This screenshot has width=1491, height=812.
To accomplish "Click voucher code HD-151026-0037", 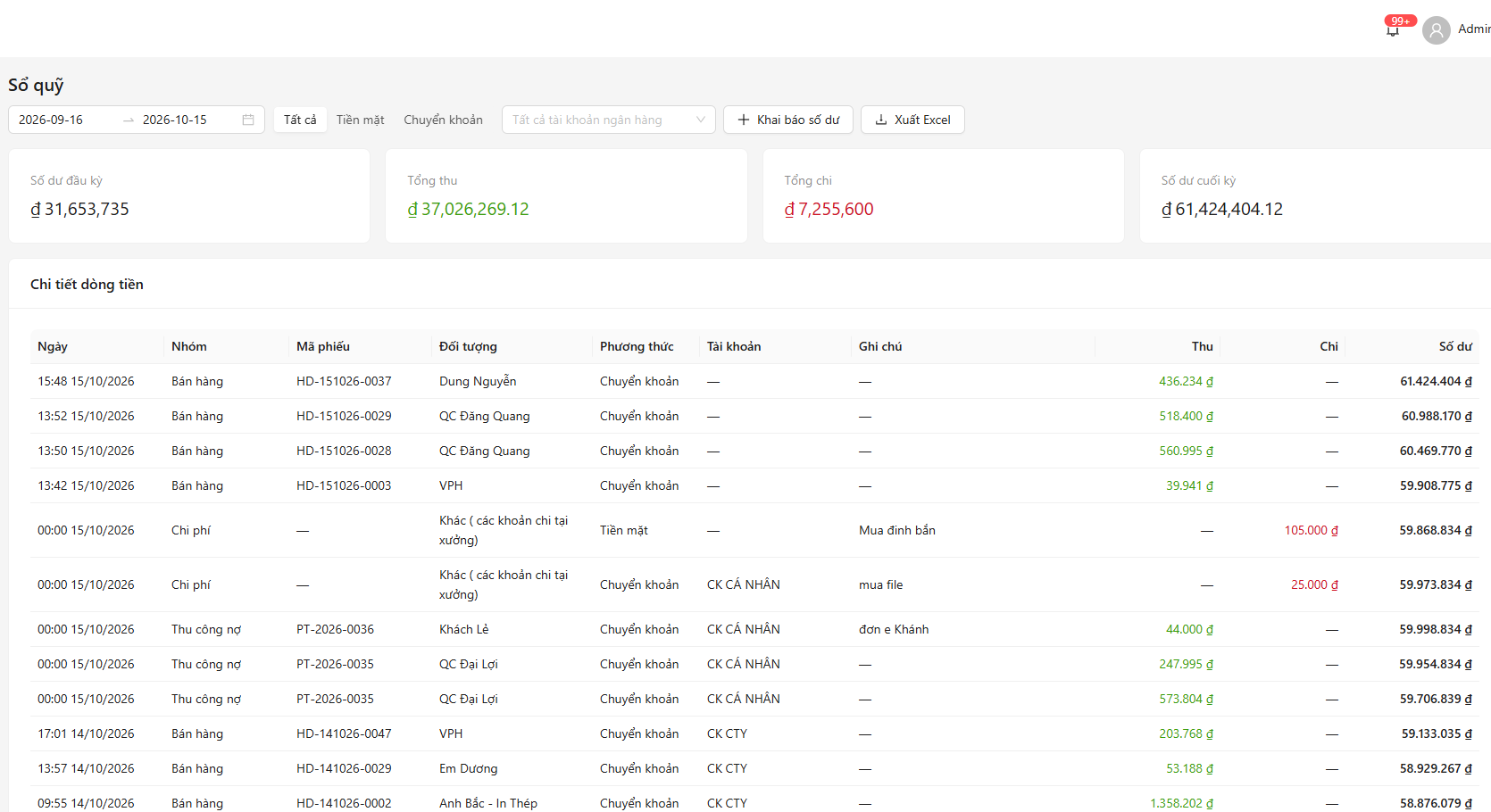I will tap(344, 381).
